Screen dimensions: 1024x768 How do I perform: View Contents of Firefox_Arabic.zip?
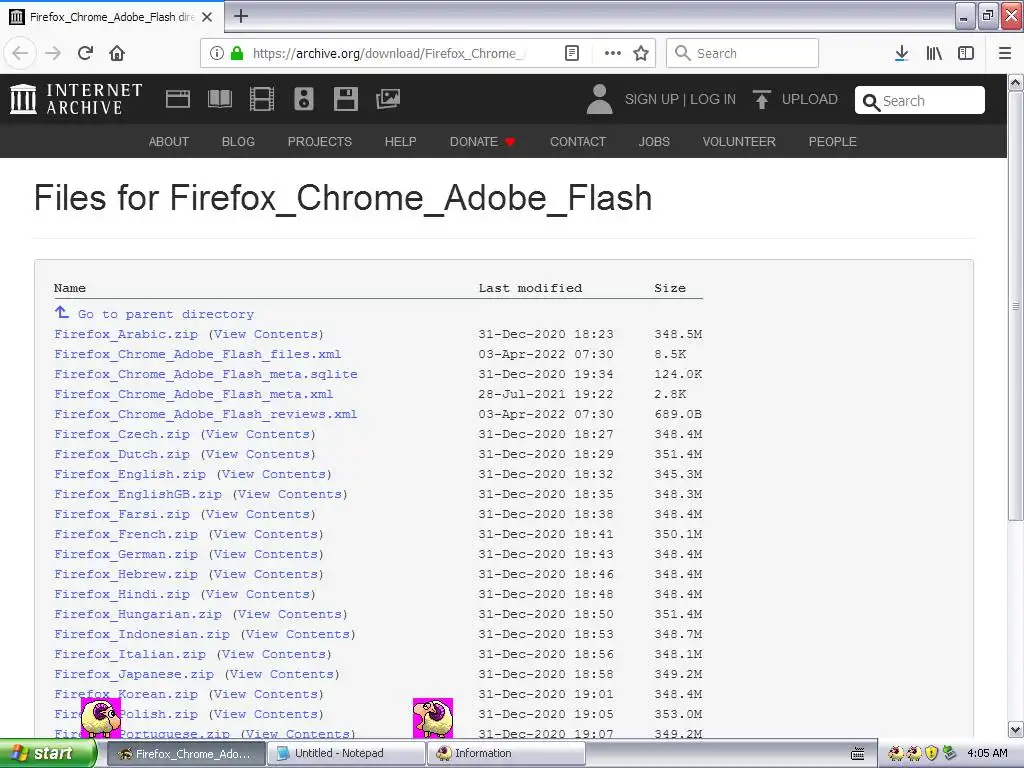click(x=266, y=334)
